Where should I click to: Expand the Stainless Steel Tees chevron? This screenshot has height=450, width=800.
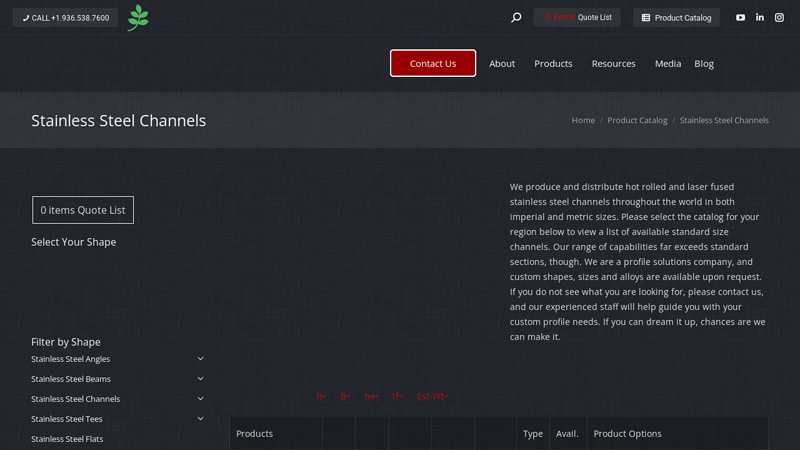(200, 419)
